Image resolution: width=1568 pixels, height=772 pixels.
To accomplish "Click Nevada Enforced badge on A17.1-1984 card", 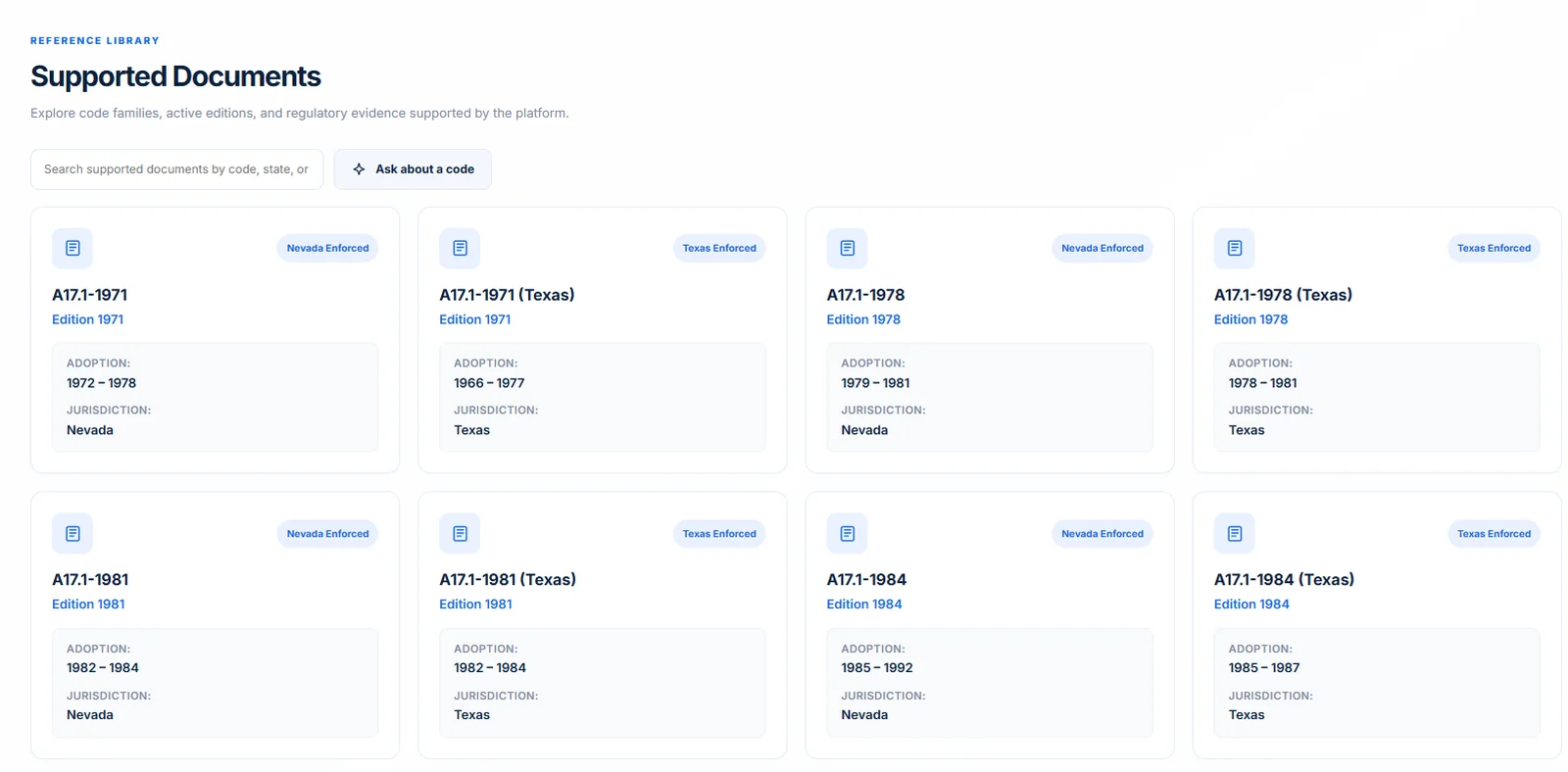I will pyautogui.click(x=1102, y=534).
